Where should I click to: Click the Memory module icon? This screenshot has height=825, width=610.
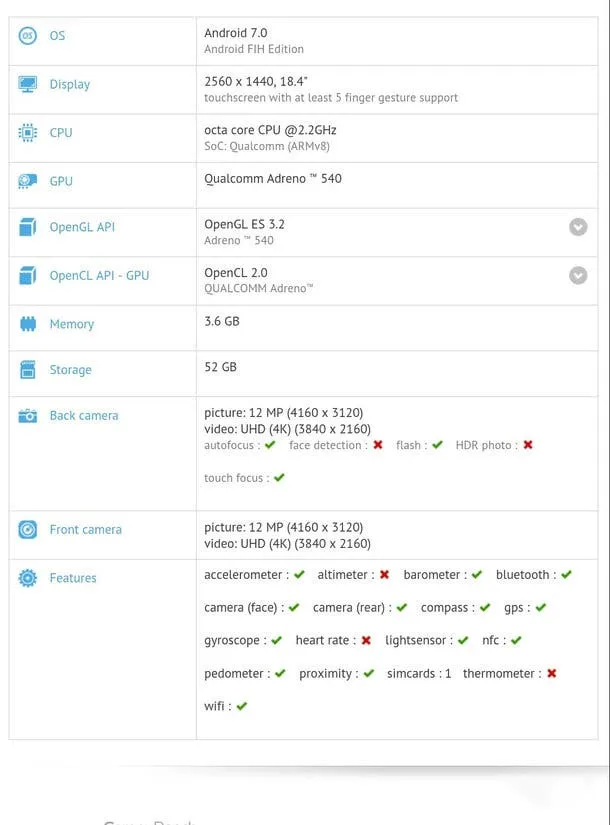tap(28, 324)
